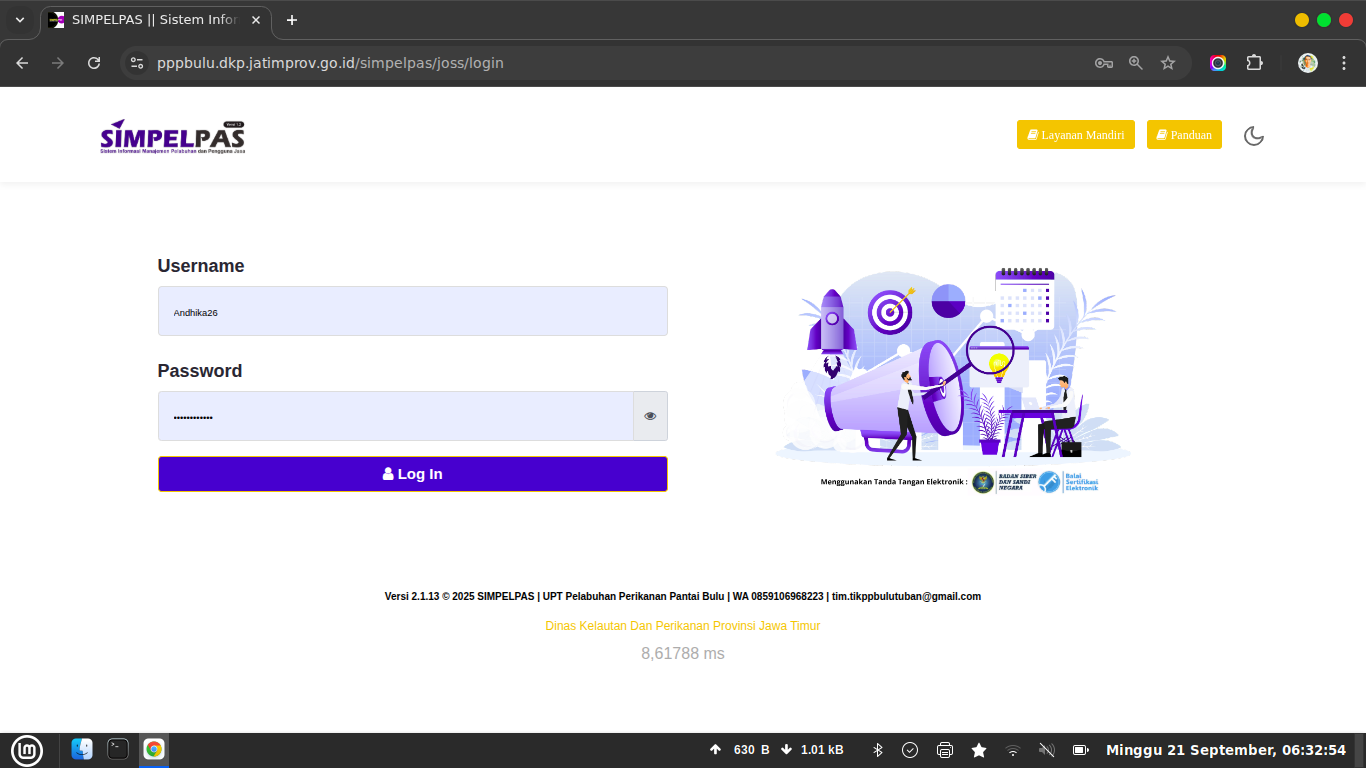1366x768 pixels.
Task: Open the Chrome three-dot menu
Action: 1343,63
